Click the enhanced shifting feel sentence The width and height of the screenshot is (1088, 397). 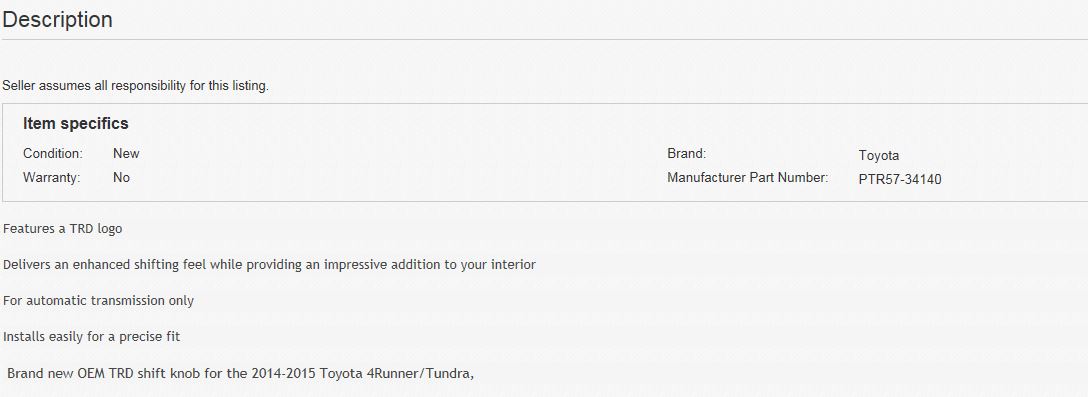click(x=269, y=264)
